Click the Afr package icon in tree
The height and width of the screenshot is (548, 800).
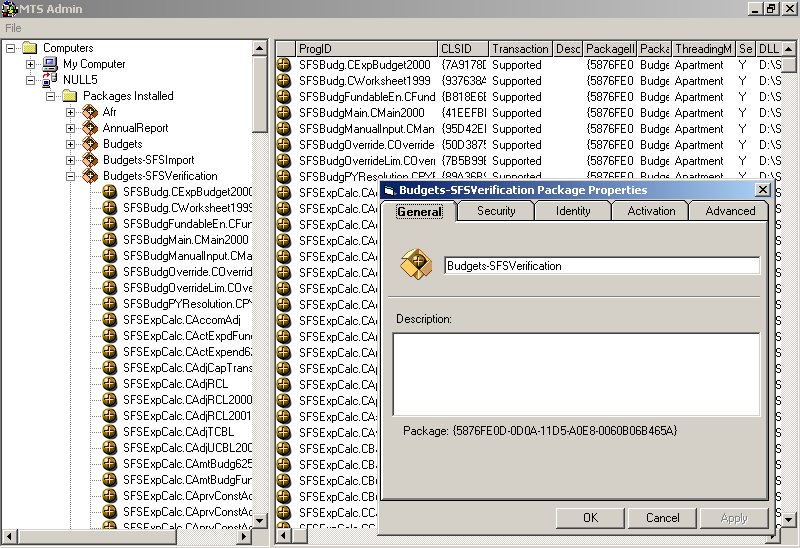click(x=90, y=112)
